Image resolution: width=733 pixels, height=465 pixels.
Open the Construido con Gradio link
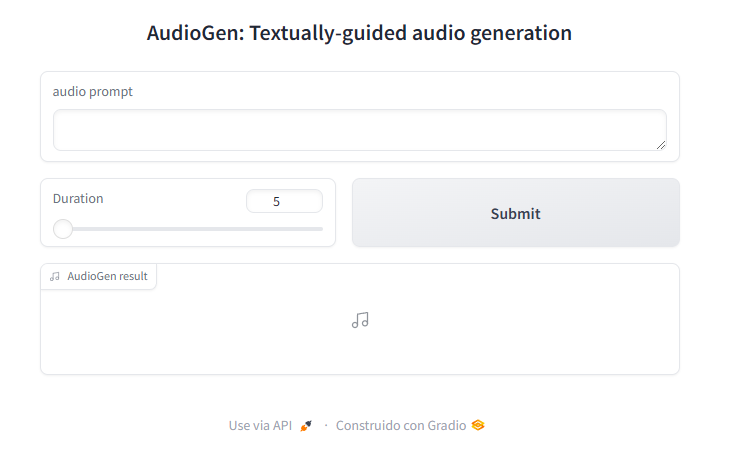tap(400, 425)
